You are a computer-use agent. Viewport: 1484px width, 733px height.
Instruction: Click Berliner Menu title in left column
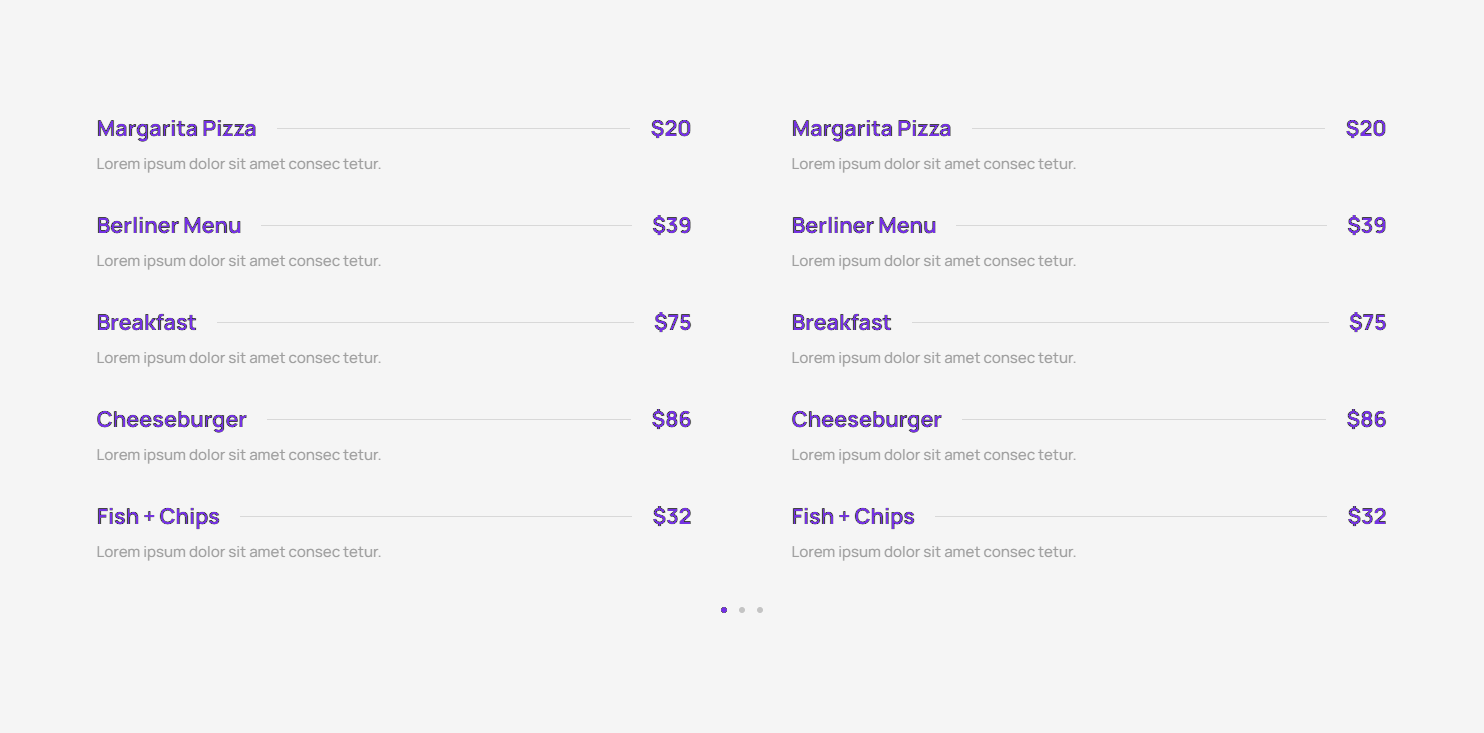(x=169, y=226)
